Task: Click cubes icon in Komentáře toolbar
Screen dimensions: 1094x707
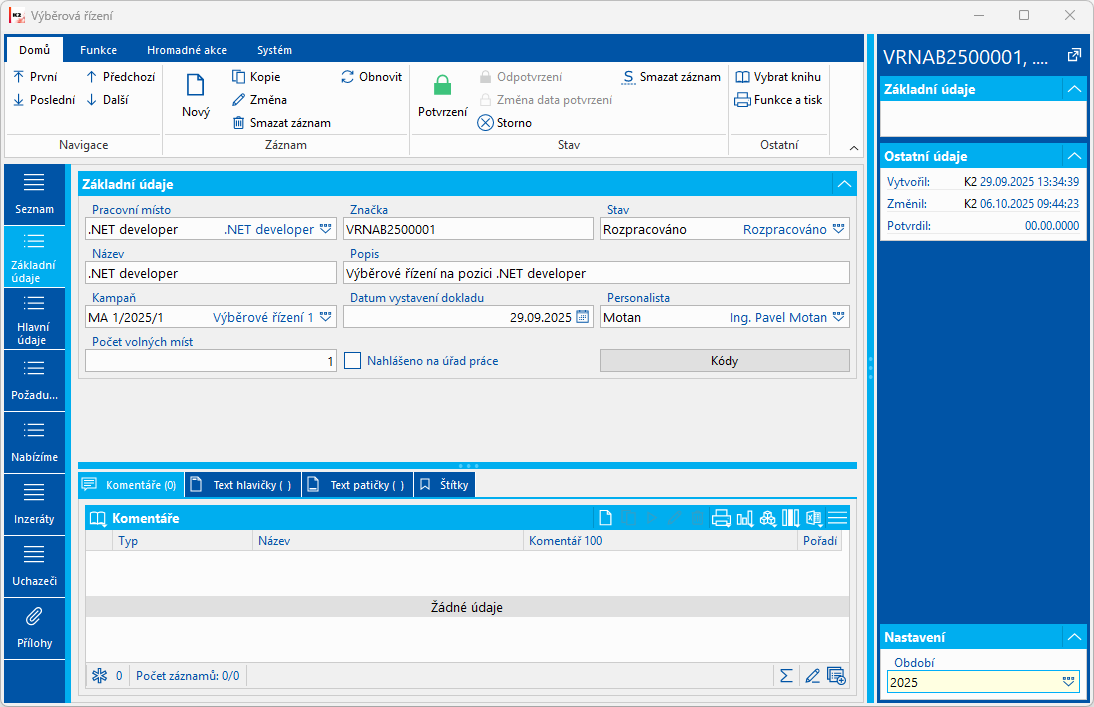Action: (767, 519)
